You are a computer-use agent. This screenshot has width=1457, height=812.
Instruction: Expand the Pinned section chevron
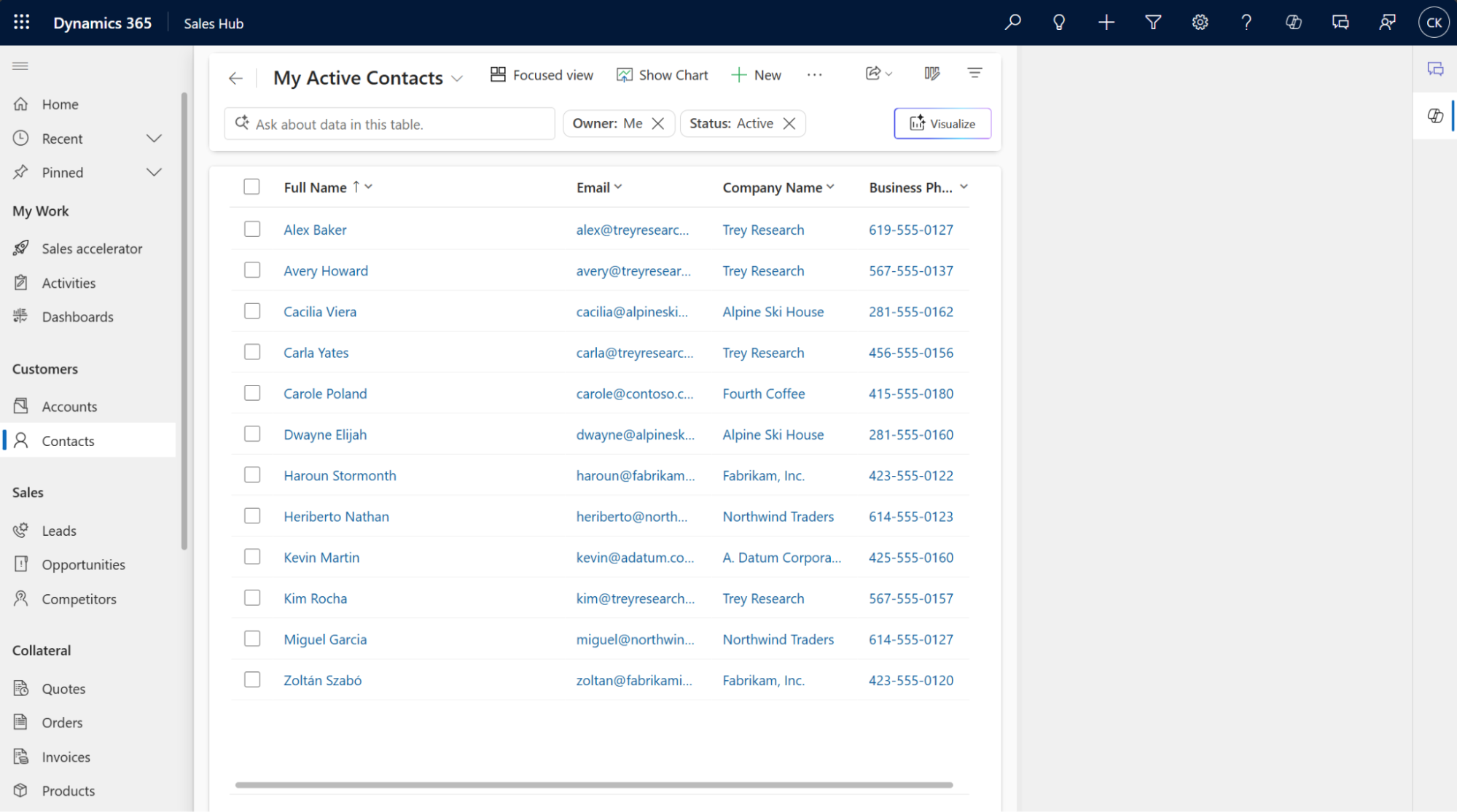coord(154,172)
